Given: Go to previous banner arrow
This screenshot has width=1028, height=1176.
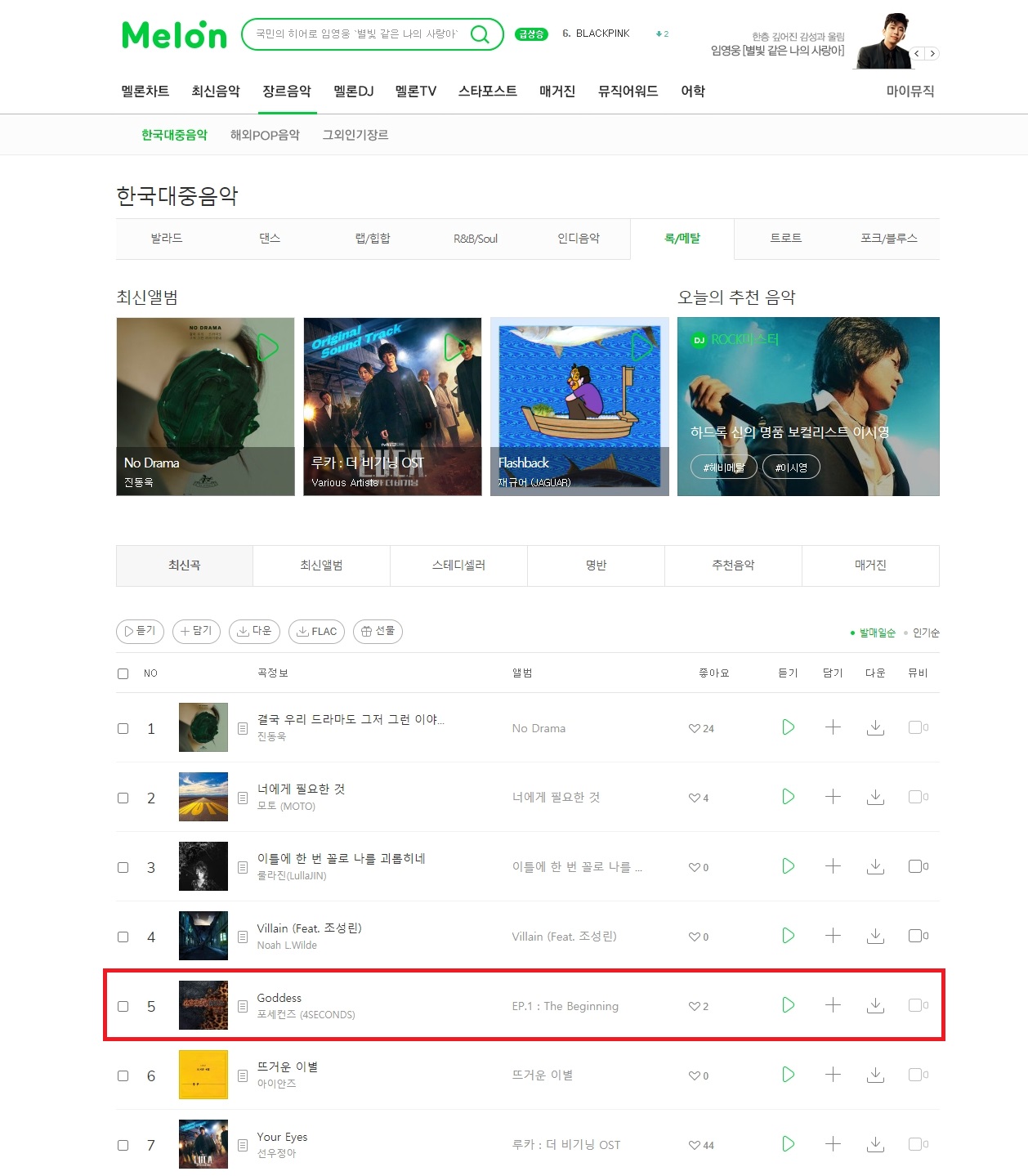Looking at the screenshot, I should coord(917,54).
